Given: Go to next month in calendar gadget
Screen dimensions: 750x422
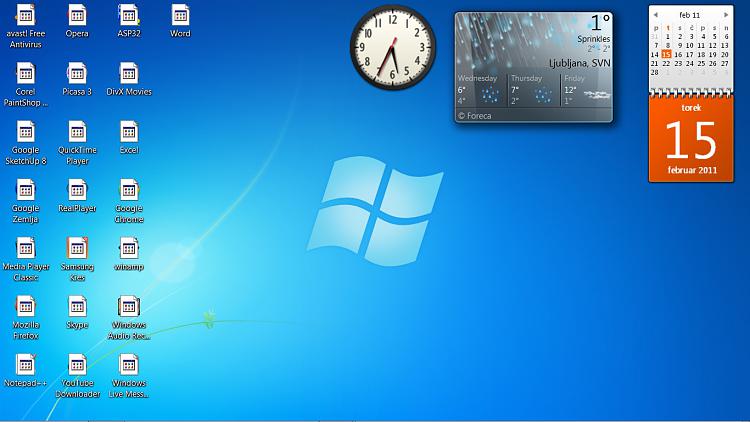Looking at the screenshot, I should pyautogui.click(x=726, y=15).
